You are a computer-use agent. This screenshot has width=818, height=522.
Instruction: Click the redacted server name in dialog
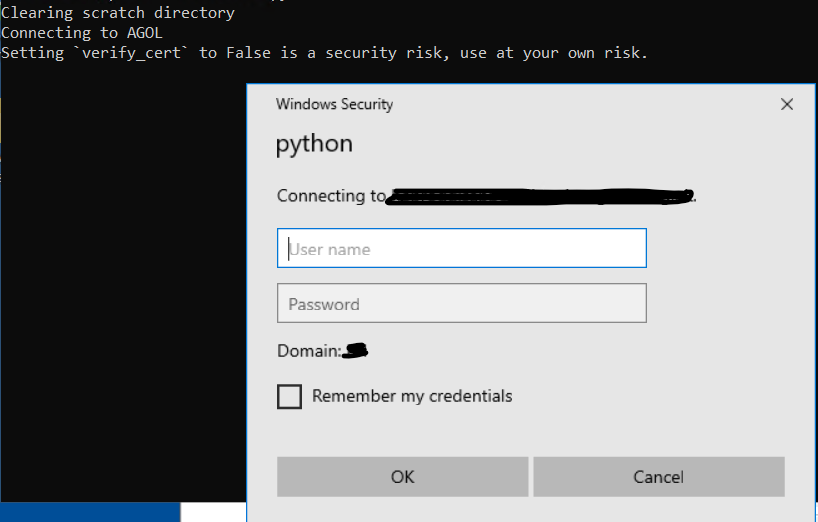540,196
